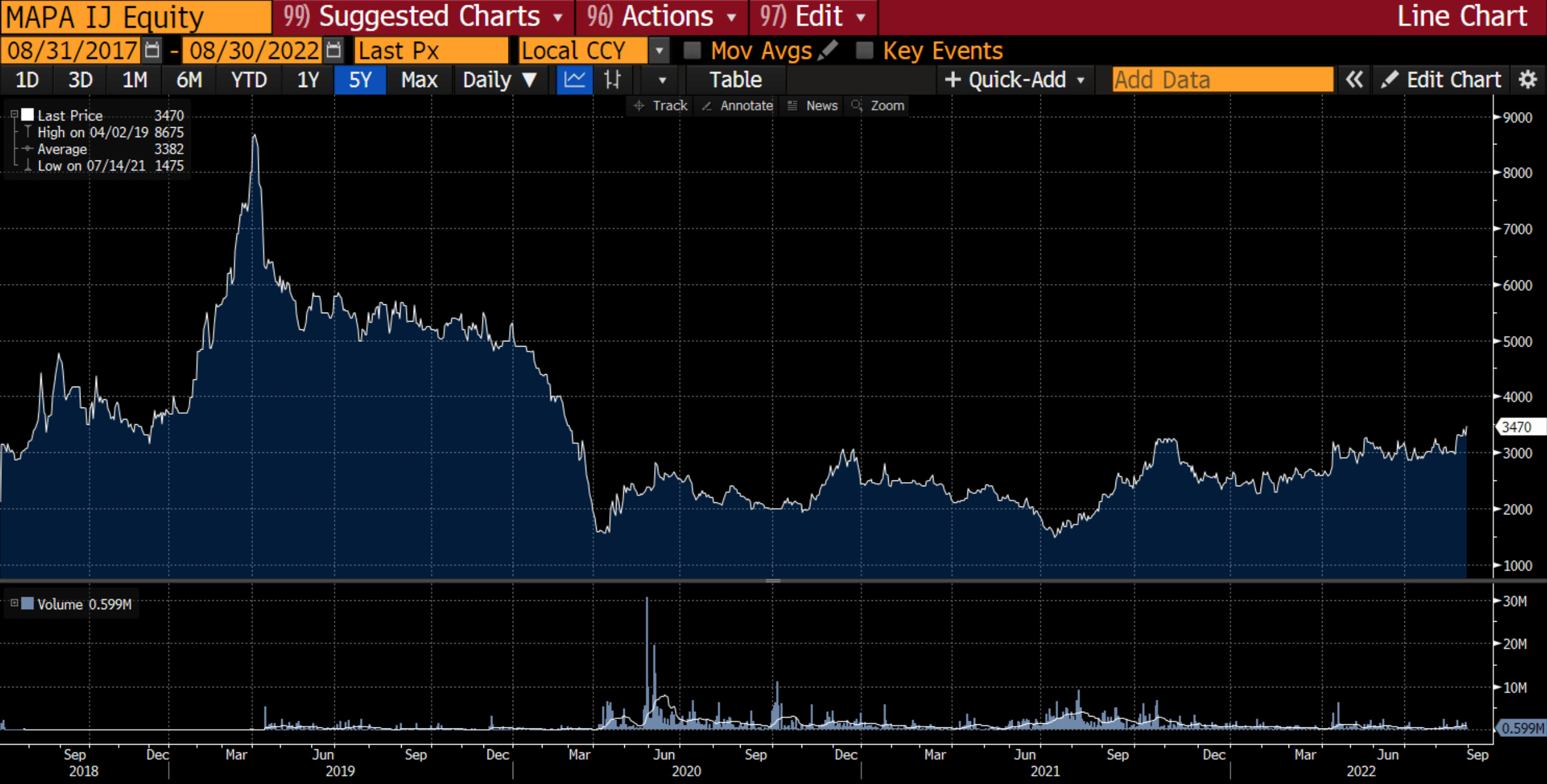Open chart settings gear icon
1547x784 pixels.
(1527, 80)
